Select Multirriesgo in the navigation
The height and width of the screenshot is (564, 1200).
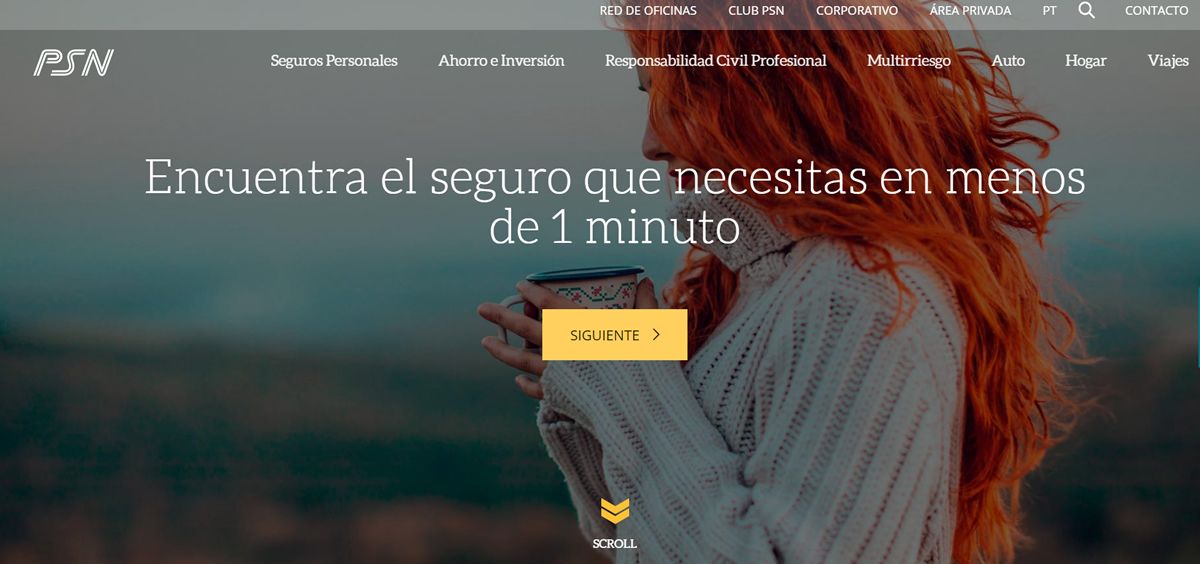coord(909,61)
